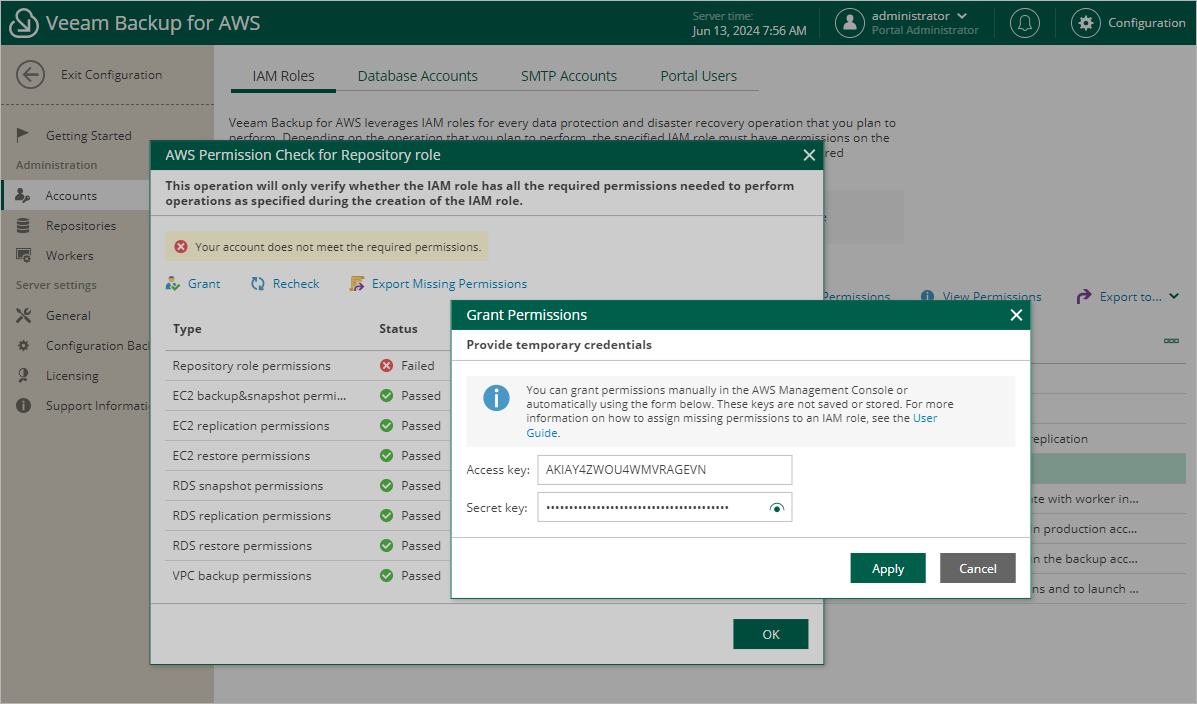Click the Accounts people icon
The width and height of the screenshot is (1197, 704).
(23, 195)
